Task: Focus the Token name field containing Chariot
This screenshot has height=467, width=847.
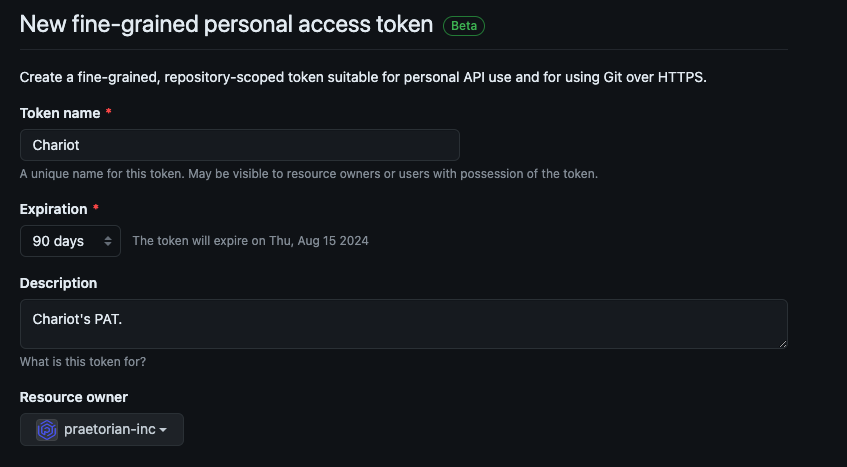Action: [240, 145]
